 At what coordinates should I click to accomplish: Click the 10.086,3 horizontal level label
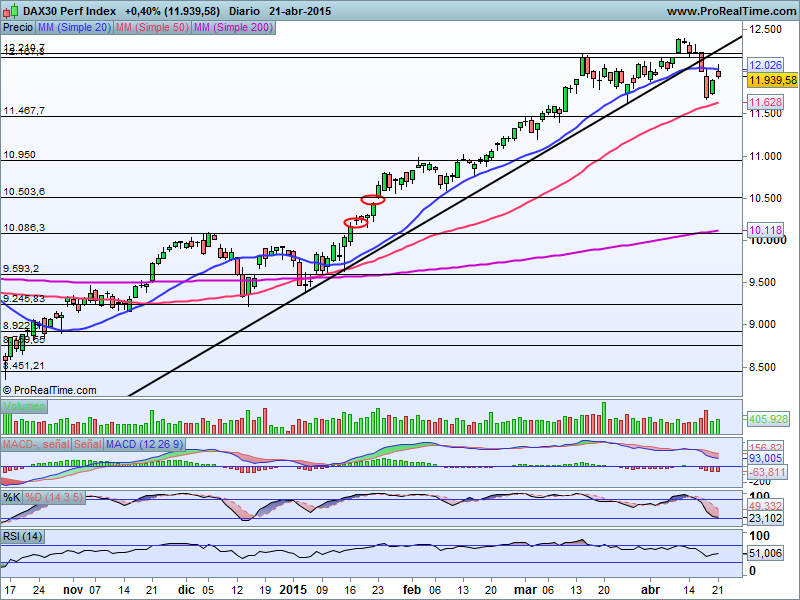pyautogui.click(x=24, y=228)
